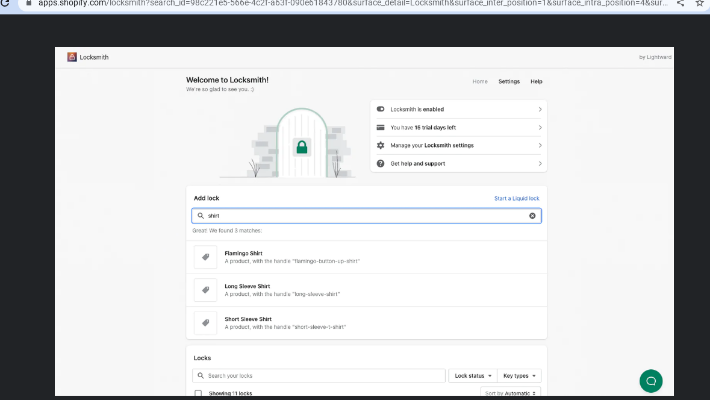The height and width of the screenshot is (400, 710).
Task: Open the Help tab
Action: point(536,82)
